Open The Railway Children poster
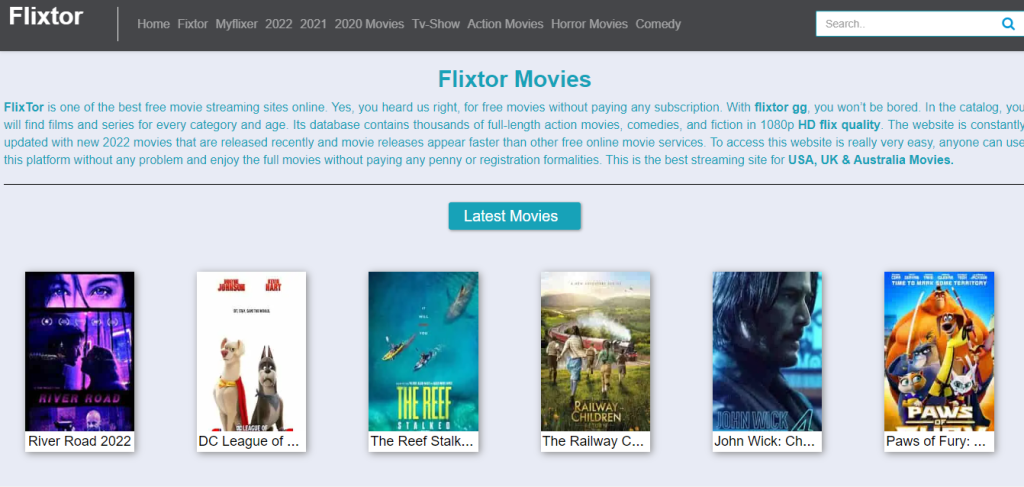Viewport: 1024px width, 487px height. [x=595, y=351]
